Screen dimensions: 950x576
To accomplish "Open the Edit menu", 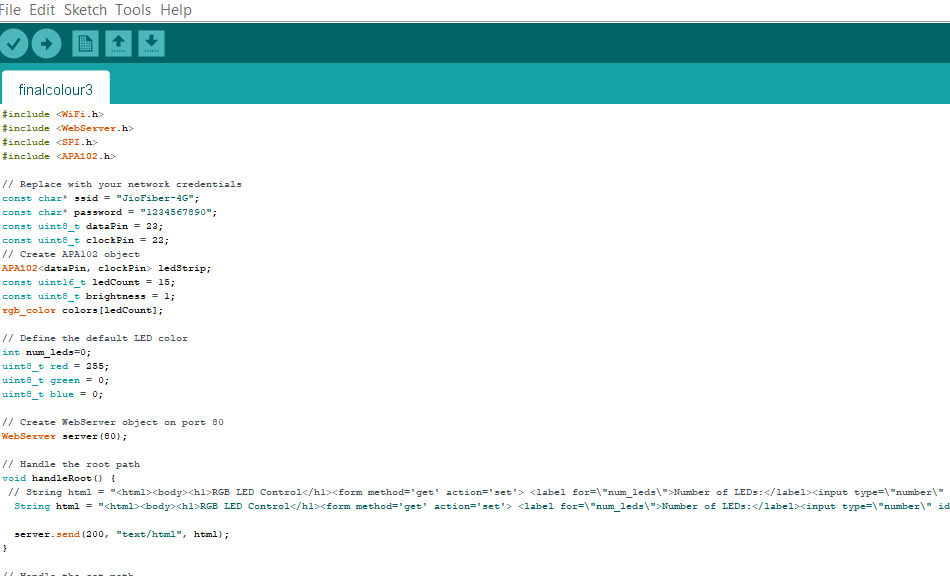I will click(42, 10).
